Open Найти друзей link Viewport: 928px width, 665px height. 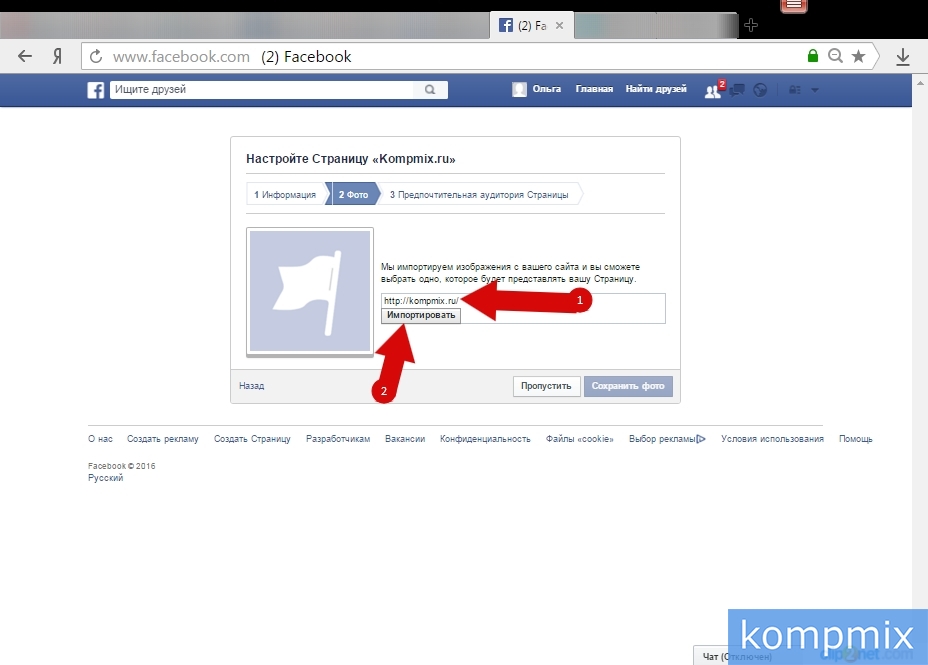point(656,89)
